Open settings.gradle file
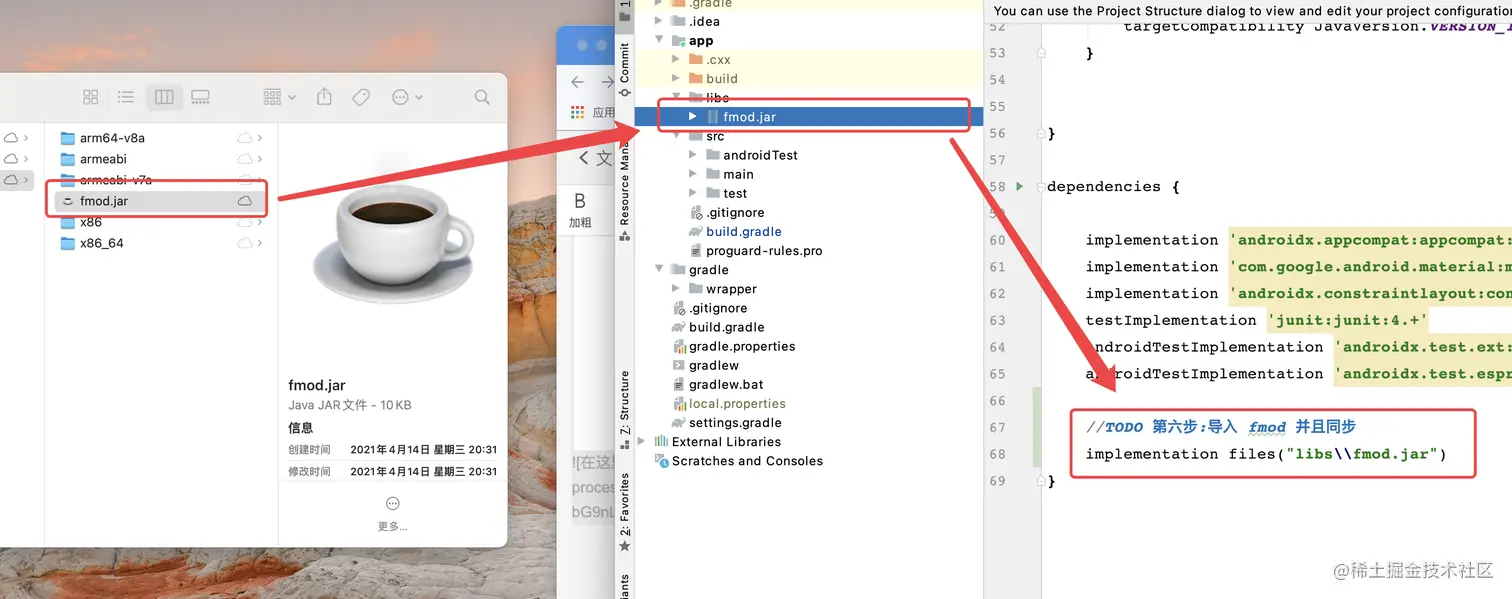Screen dimensions: 1512x599 pyautogui.click(x=734, y=423)
